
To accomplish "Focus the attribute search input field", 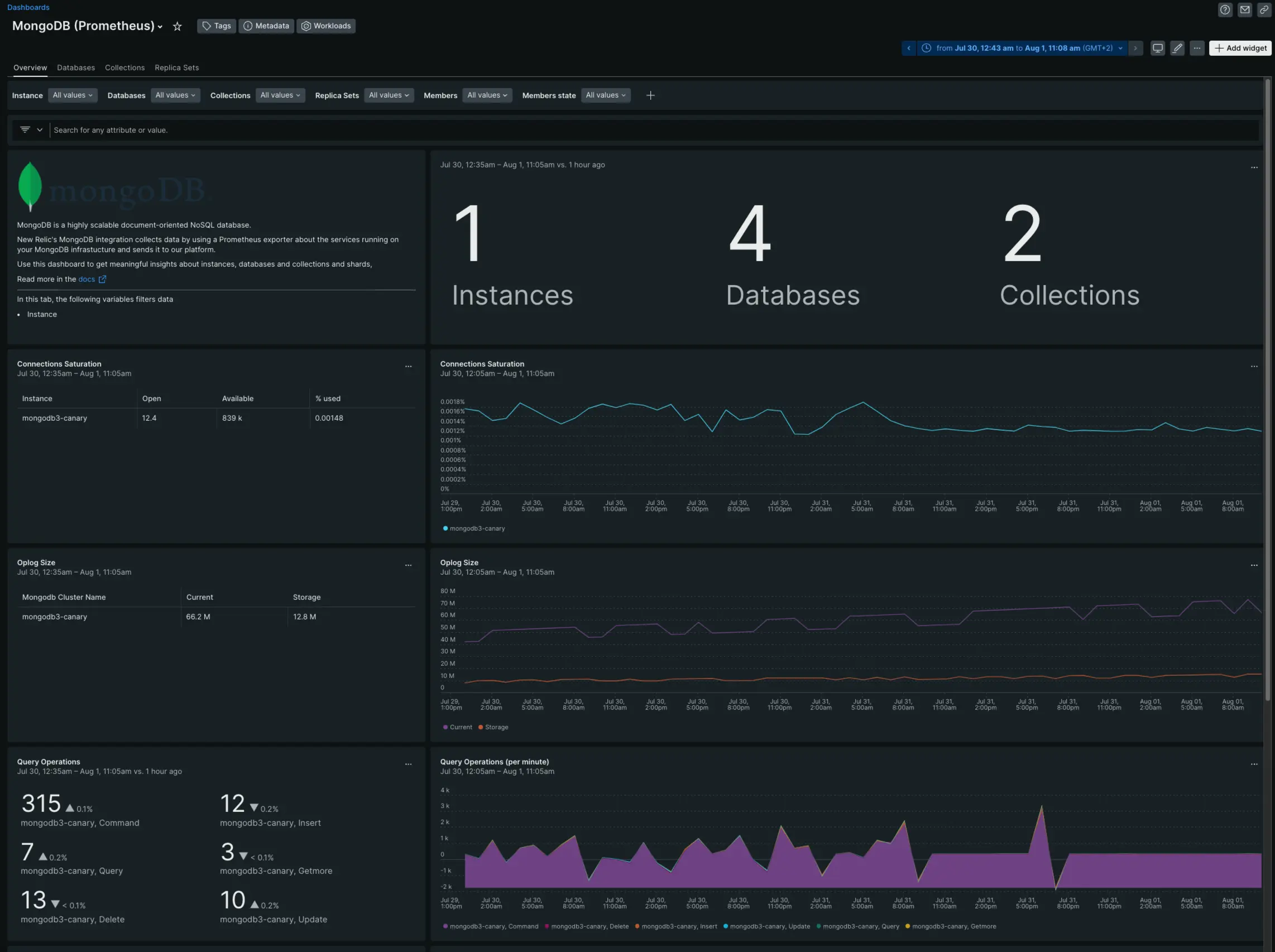I will [654, 130].
